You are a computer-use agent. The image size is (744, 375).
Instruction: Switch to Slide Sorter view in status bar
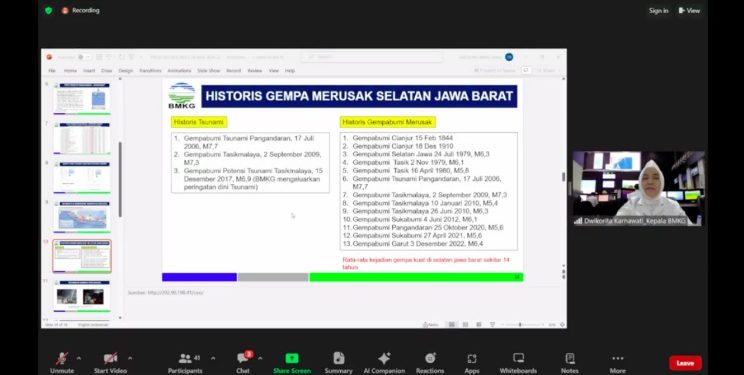(465, 325)
